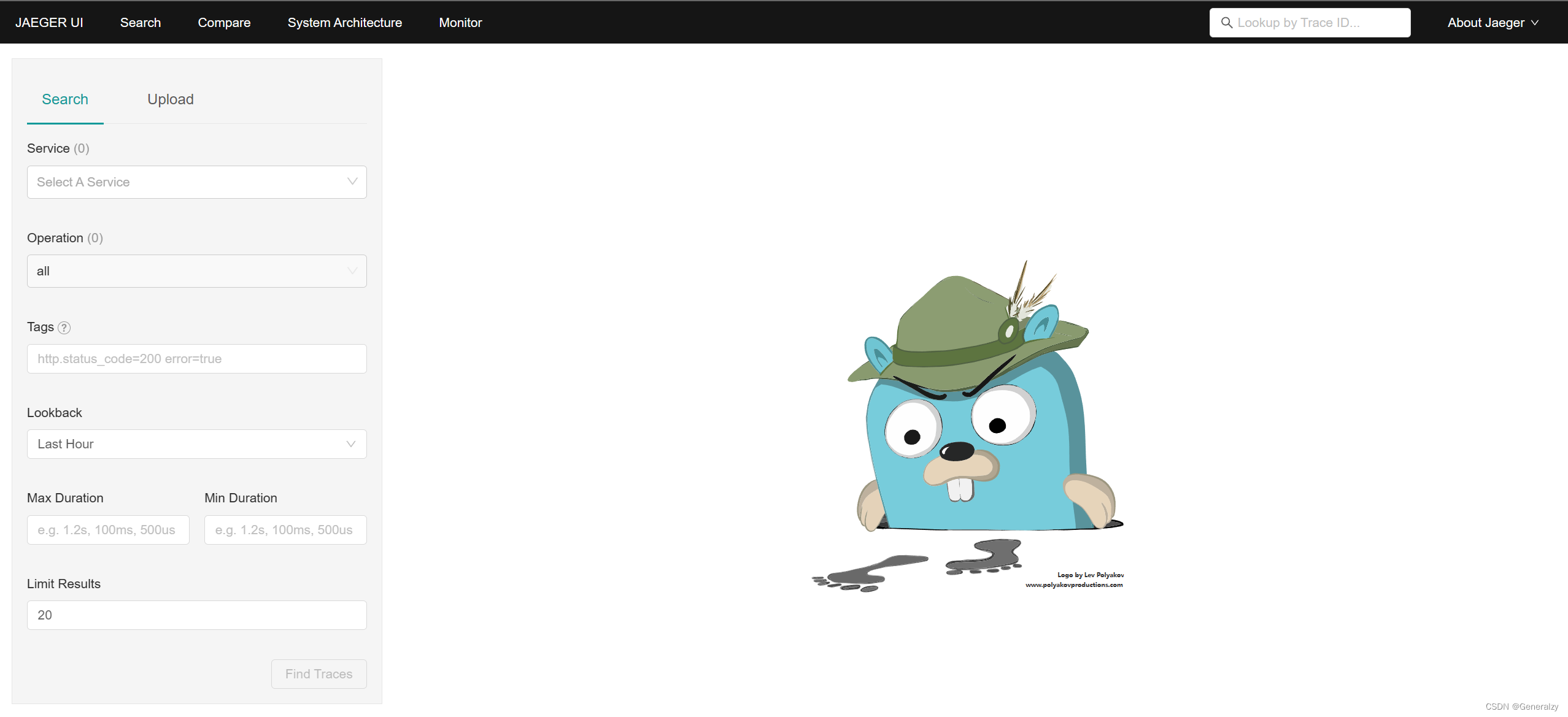Select the Search tab in the panel

[65, 99]
